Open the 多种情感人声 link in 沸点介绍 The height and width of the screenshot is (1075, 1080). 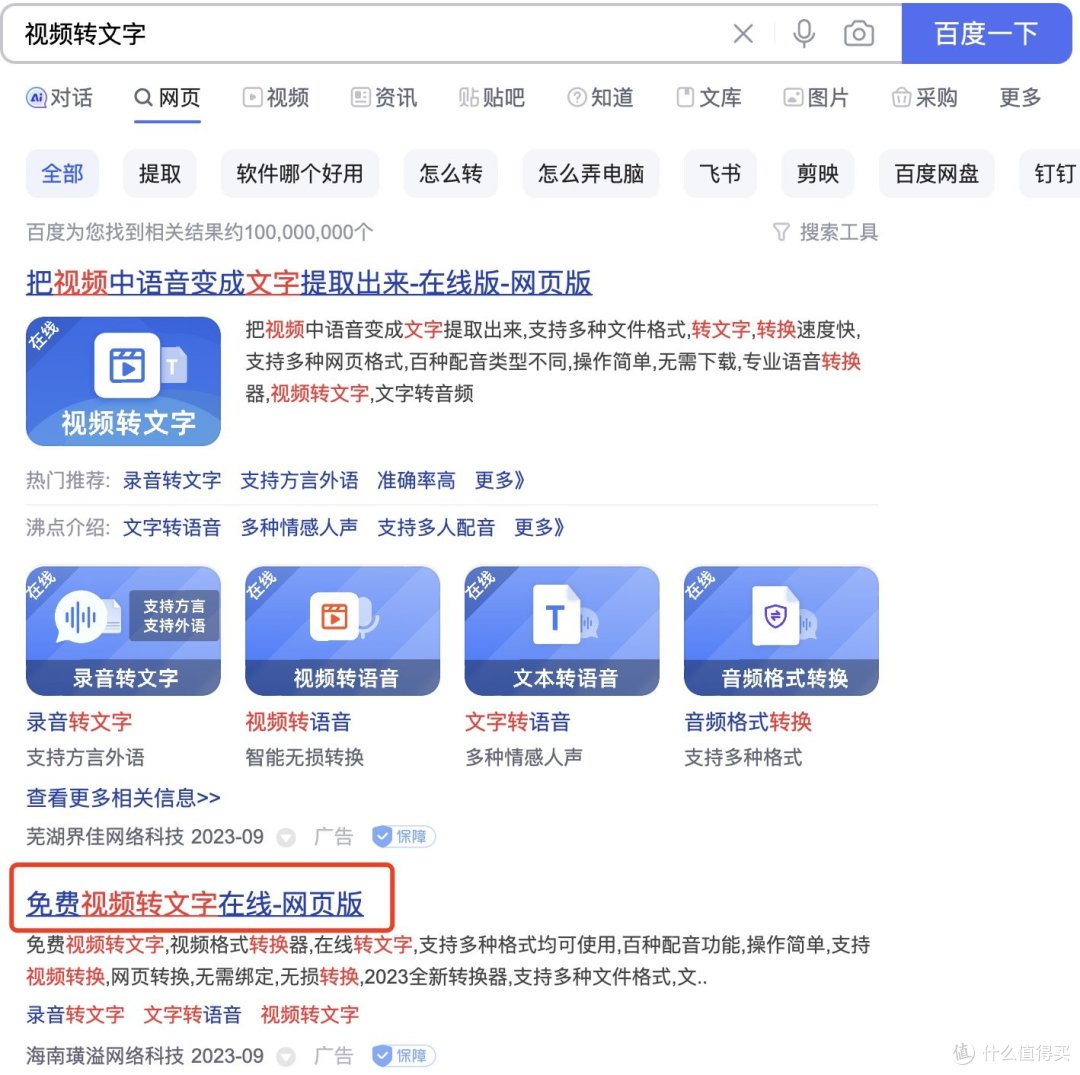click(299, 528)
